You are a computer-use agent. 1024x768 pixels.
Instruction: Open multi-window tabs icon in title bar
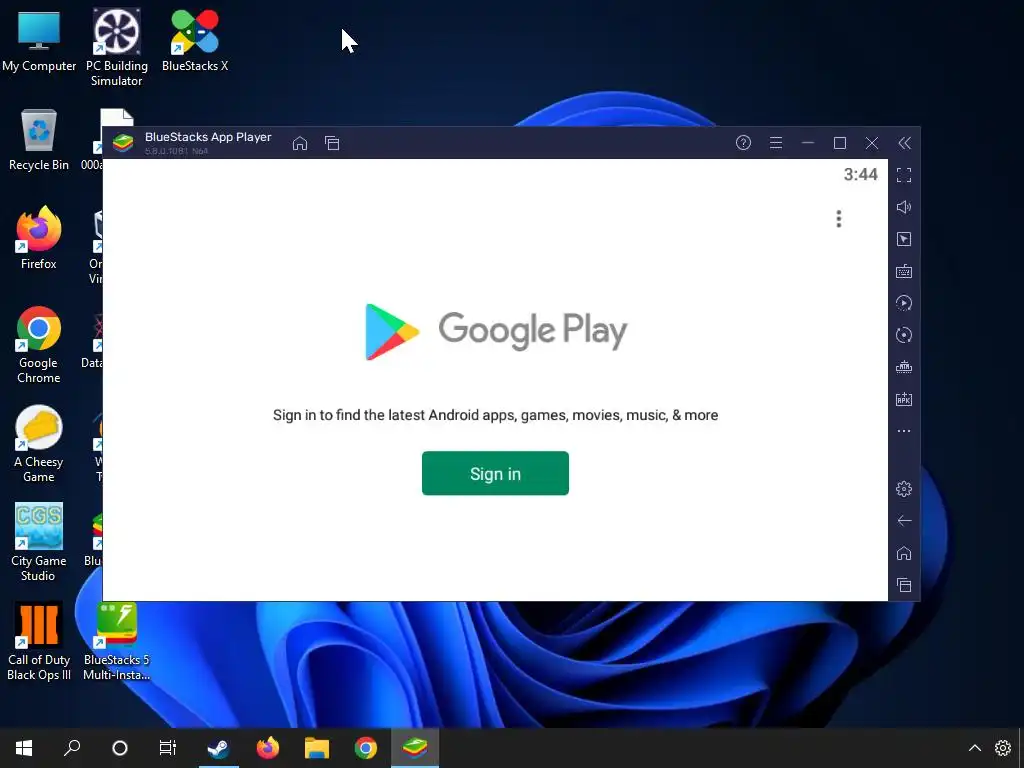tap(332, 143)
